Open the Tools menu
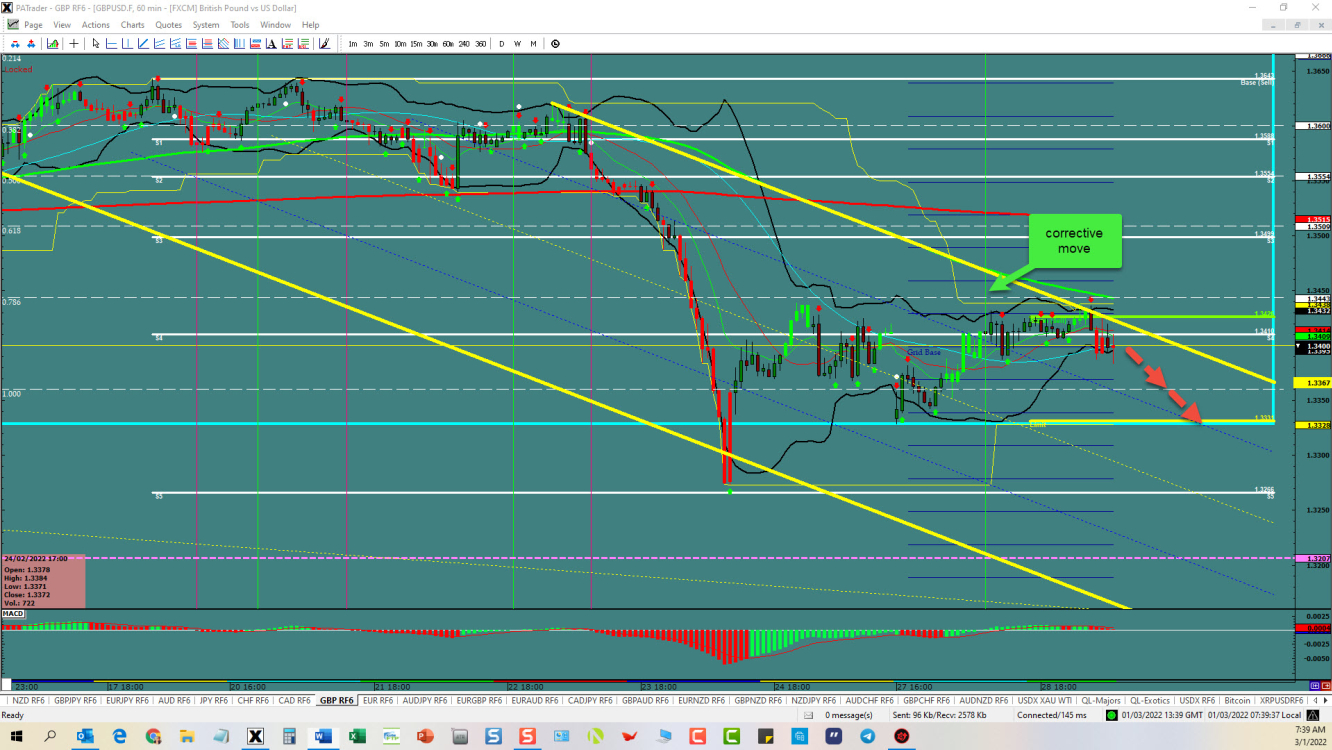The image size is (1332, 750). tap(240, 24)
